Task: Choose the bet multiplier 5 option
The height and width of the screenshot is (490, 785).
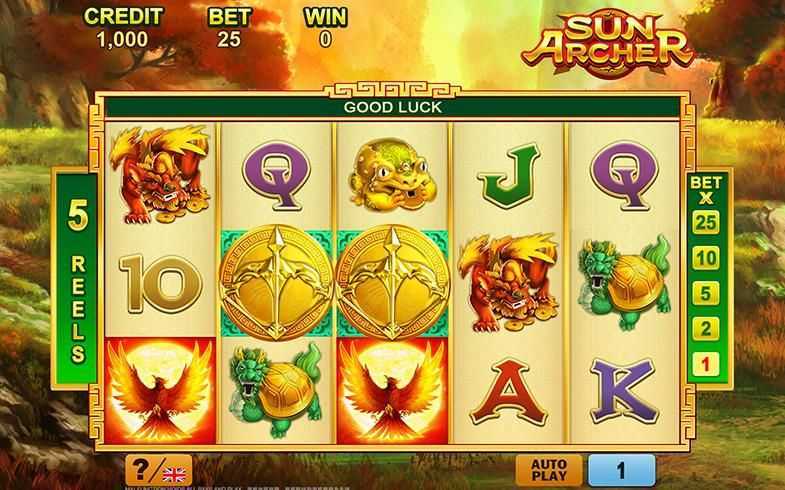Action: pyautogui.click(x=705, y=293)
